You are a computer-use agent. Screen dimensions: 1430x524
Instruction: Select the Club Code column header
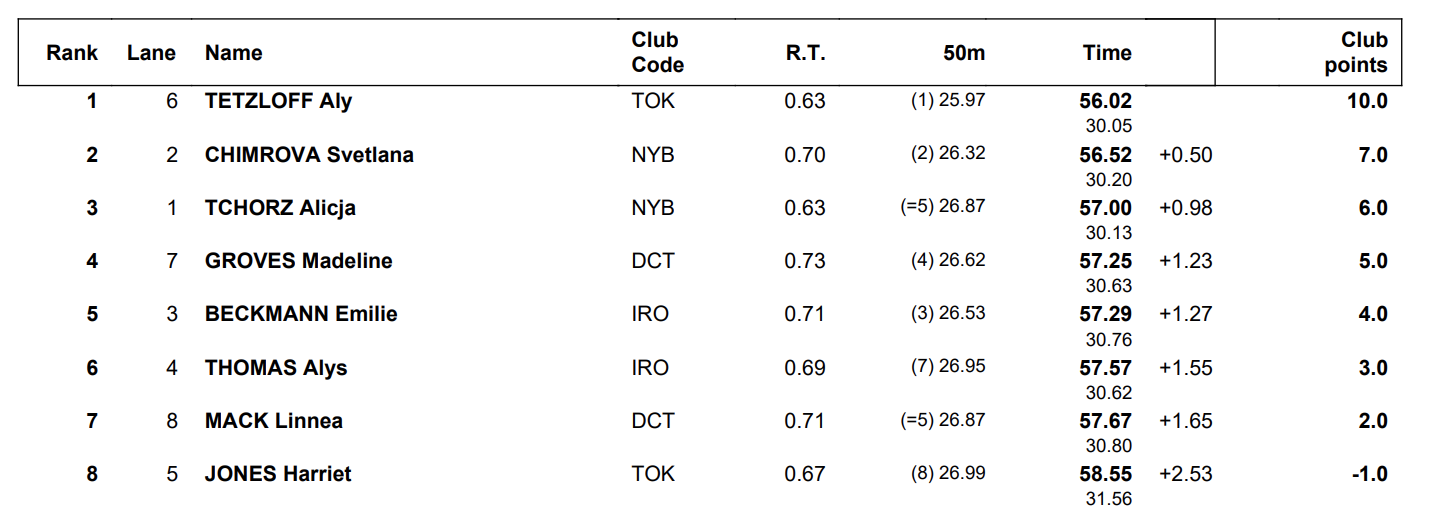(x=658, y=53)
